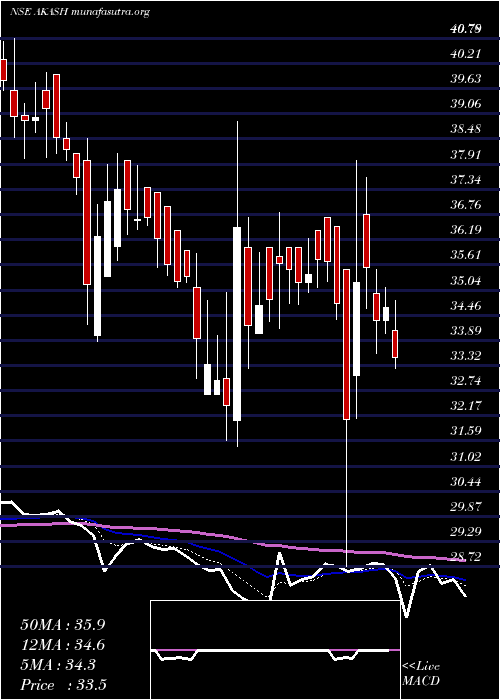Click the MACD indicator panel
Screen dimensions: 500x700
(x=275, y=650)
